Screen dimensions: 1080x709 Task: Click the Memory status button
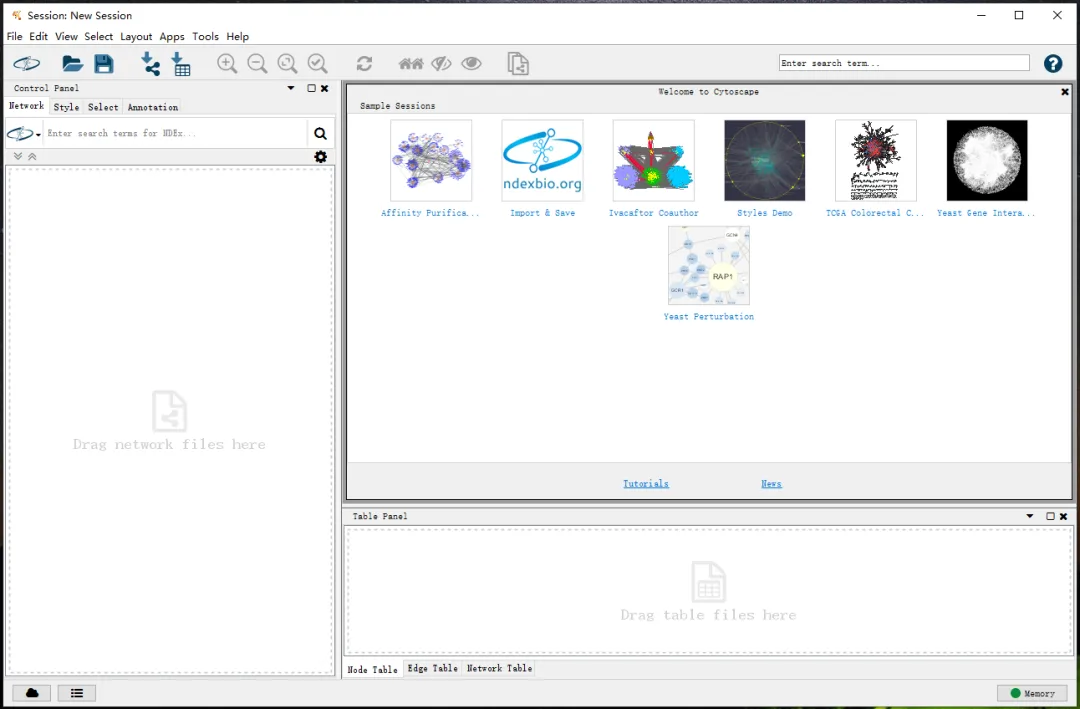point(1032,693)
